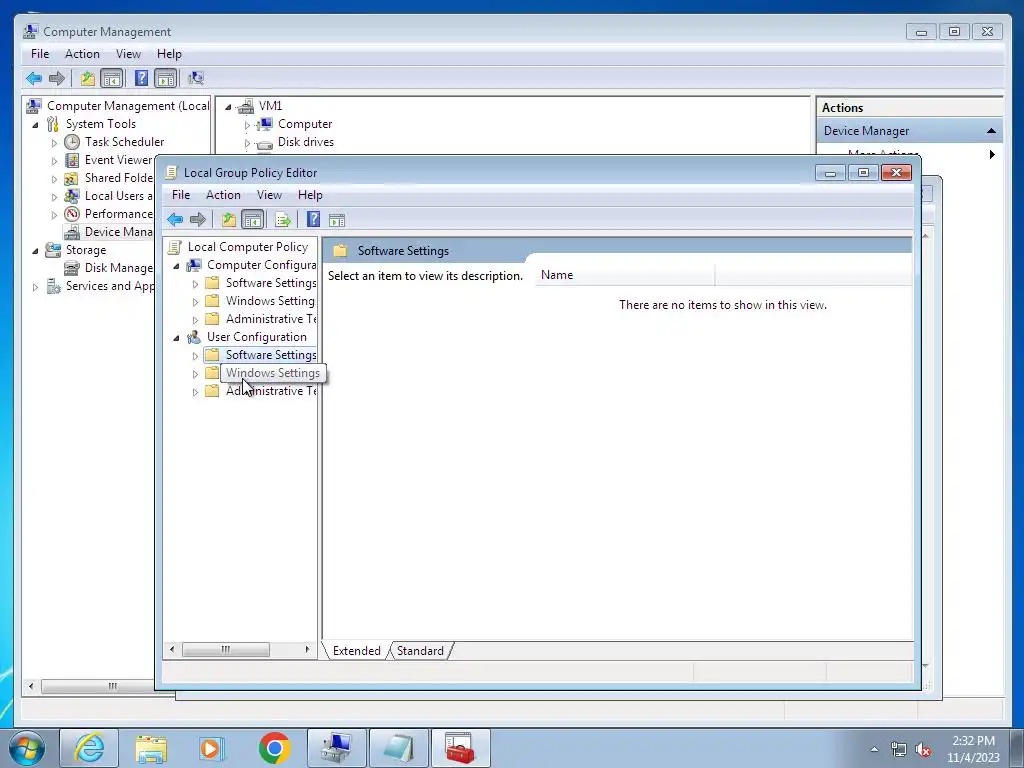This screenshot has height=768, width=1024.
Task: Expand Windows Settings under User Configuration
Action: [195, 374]
